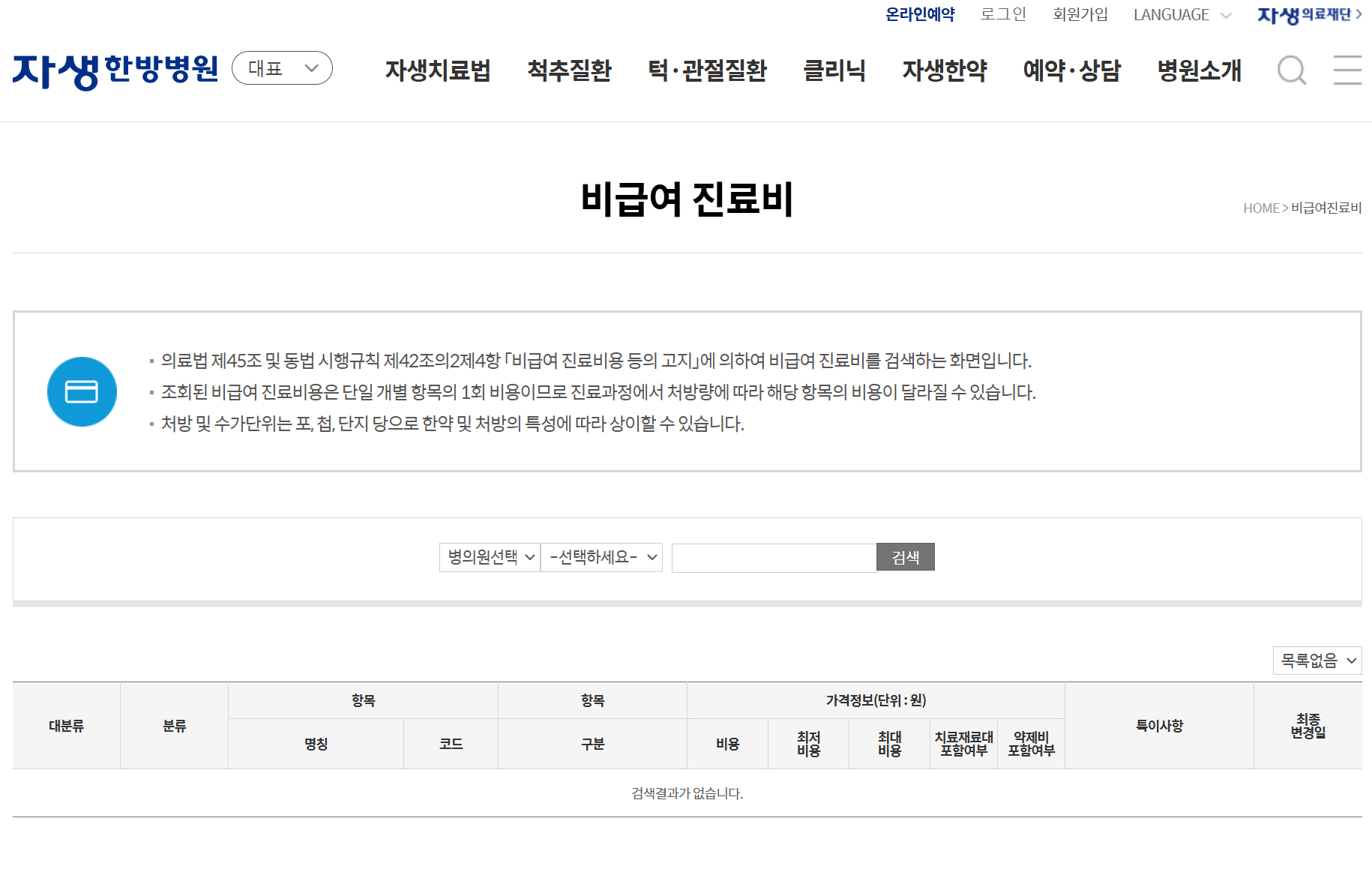
Task: Click the 로그인 link
Action: [x=1003, y=14]
